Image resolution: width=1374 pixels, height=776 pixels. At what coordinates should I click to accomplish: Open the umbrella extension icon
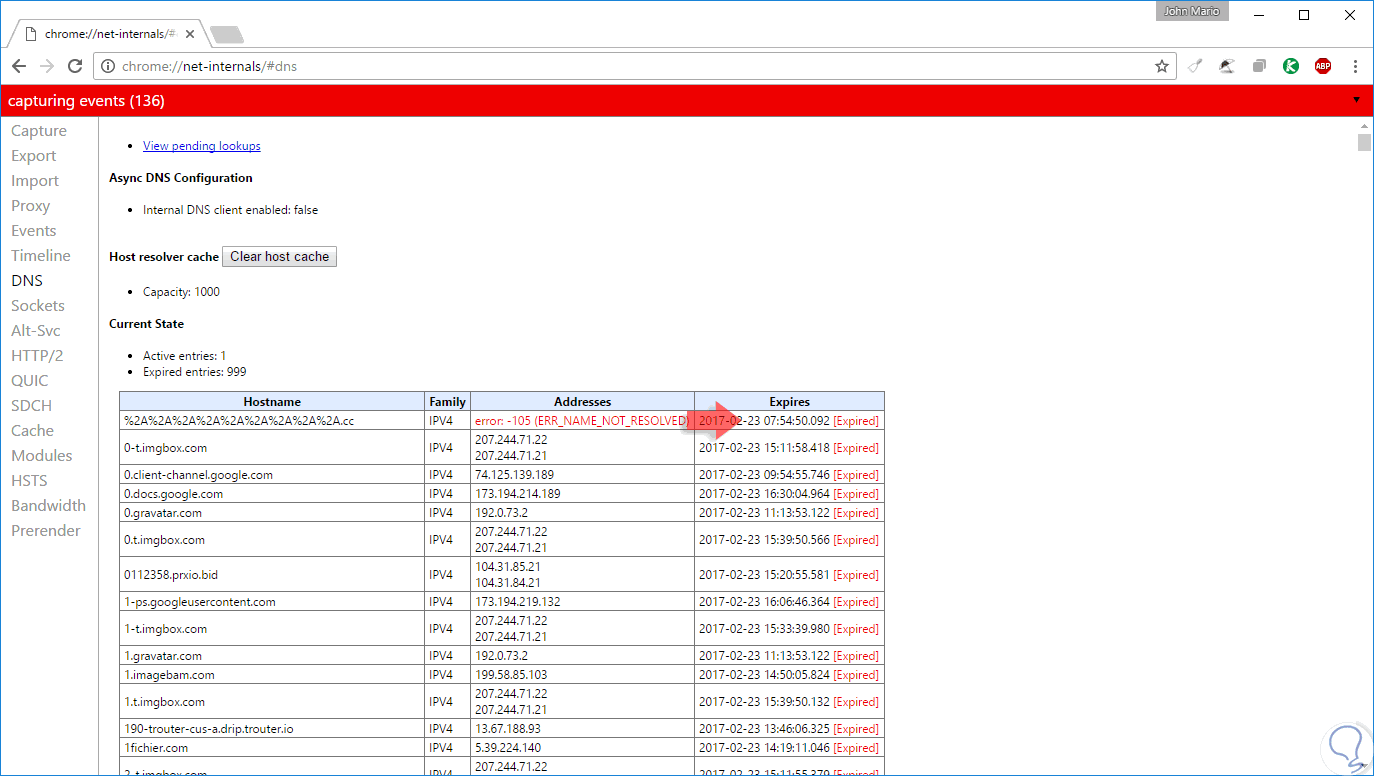point(1227,66)
